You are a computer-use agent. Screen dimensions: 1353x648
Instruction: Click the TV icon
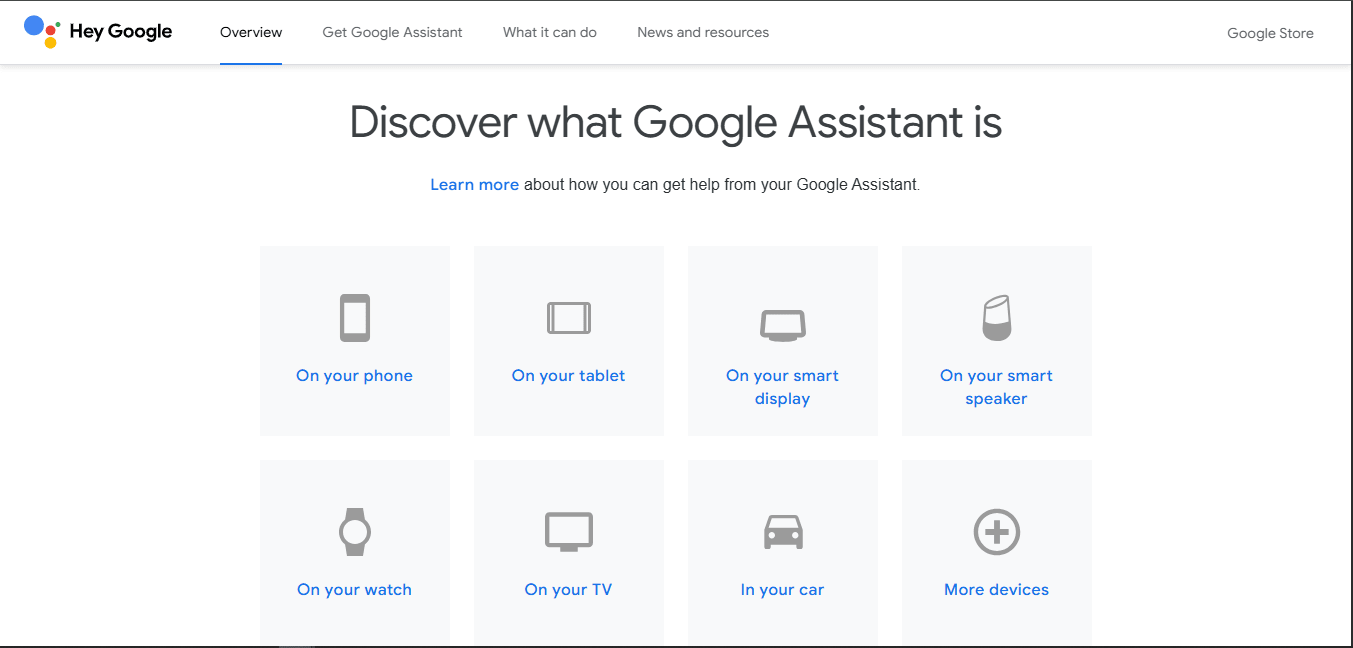568,531
